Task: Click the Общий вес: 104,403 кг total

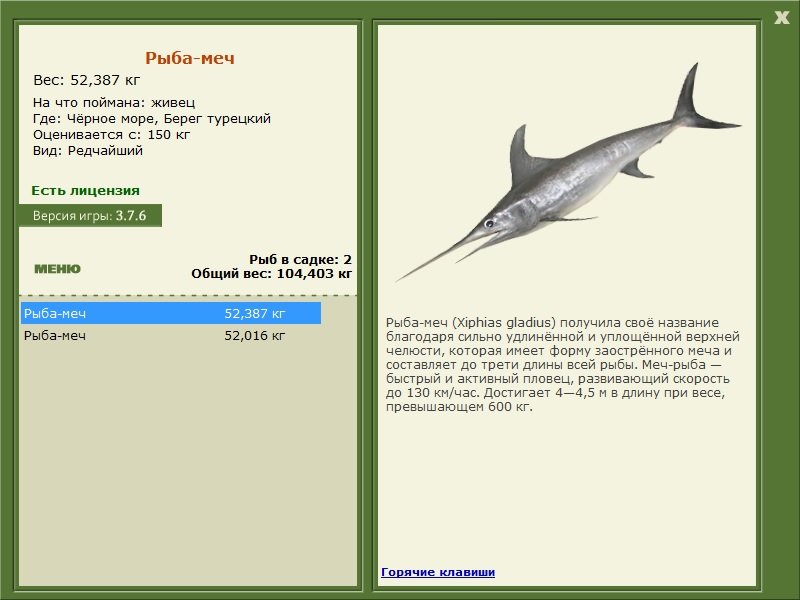Action: (x=271, y=274)
